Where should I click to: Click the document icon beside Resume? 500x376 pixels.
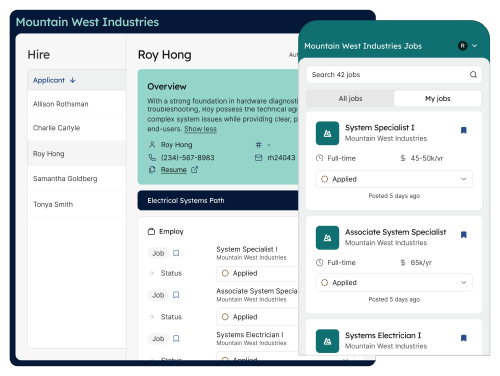click(152, 170)
